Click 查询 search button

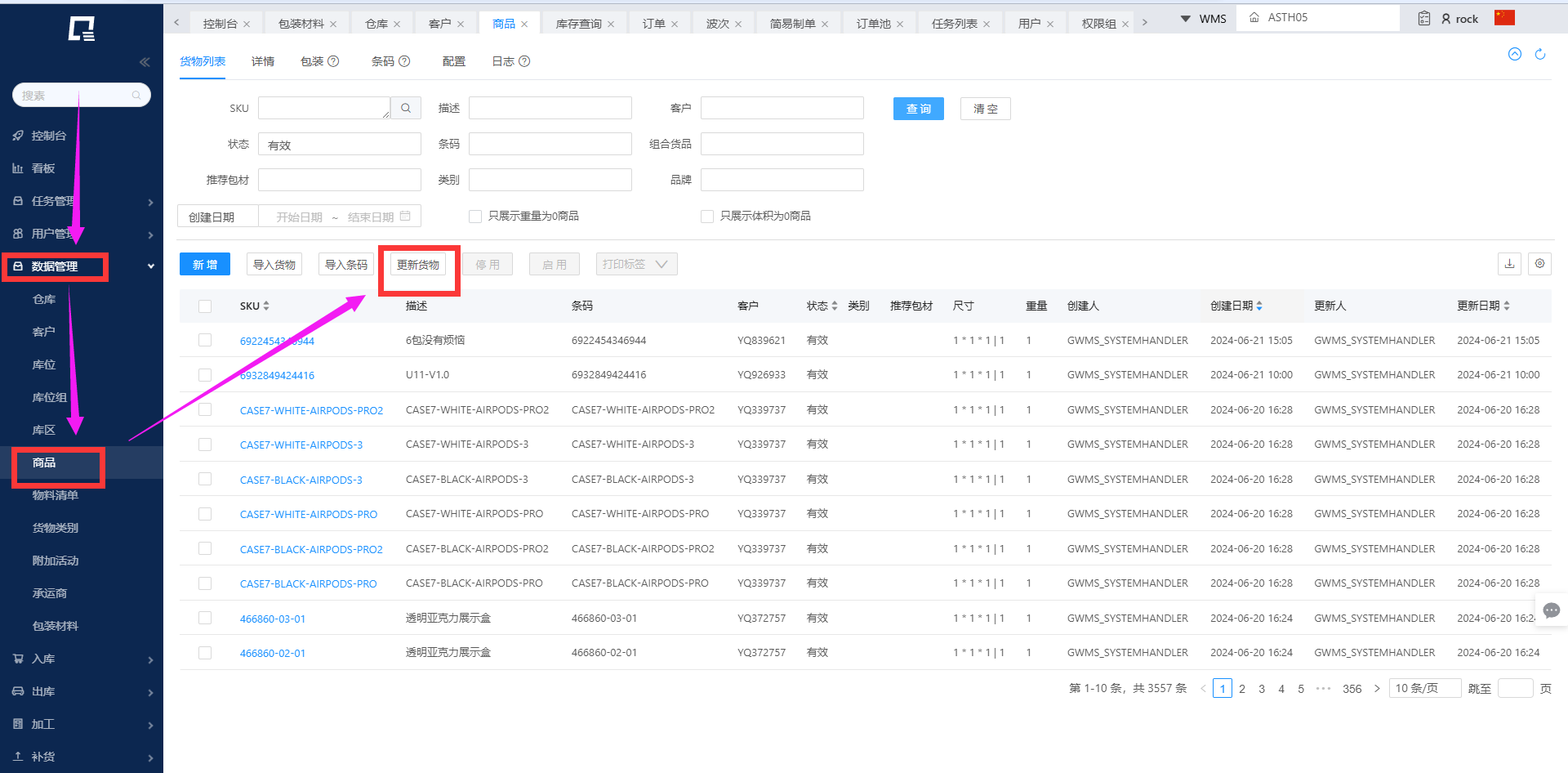919,109
